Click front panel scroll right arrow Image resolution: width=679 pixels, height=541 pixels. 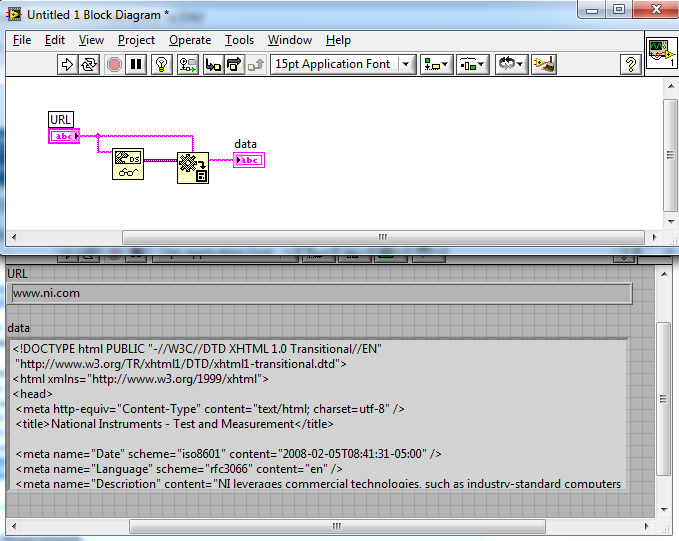(647, 527)
